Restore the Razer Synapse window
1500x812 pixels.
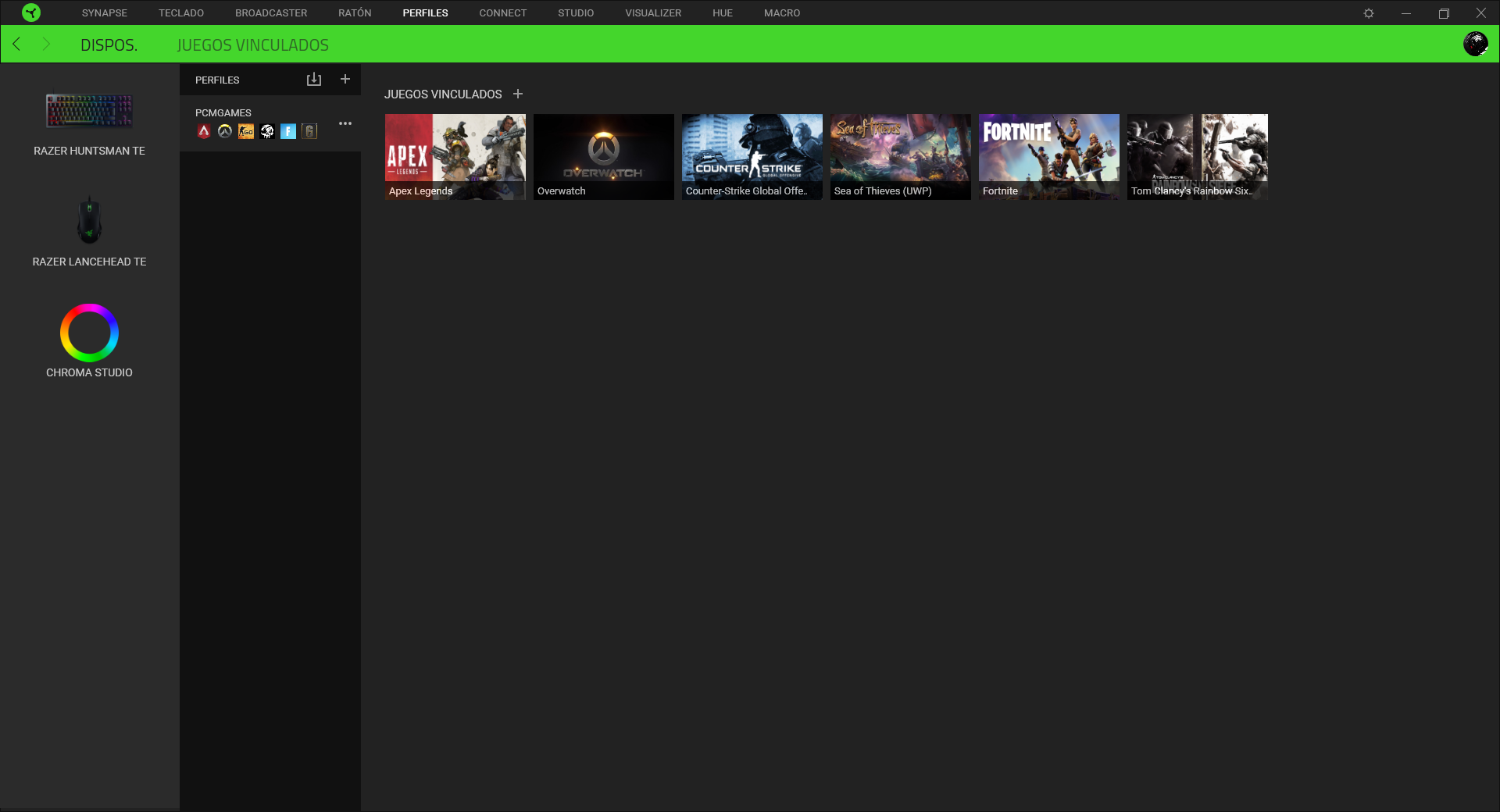[x=1444, y=13]
